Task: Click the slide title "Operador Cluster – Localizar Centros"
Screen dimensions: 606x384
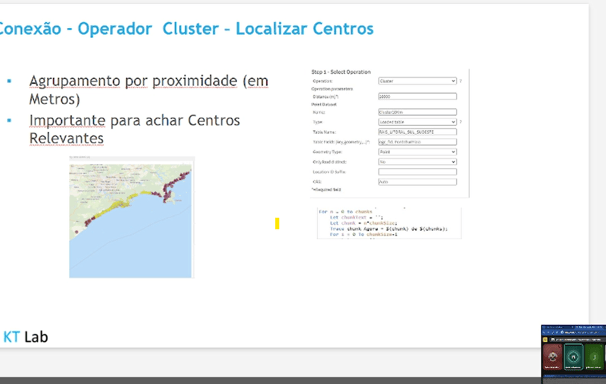Action: coord(226,29)
